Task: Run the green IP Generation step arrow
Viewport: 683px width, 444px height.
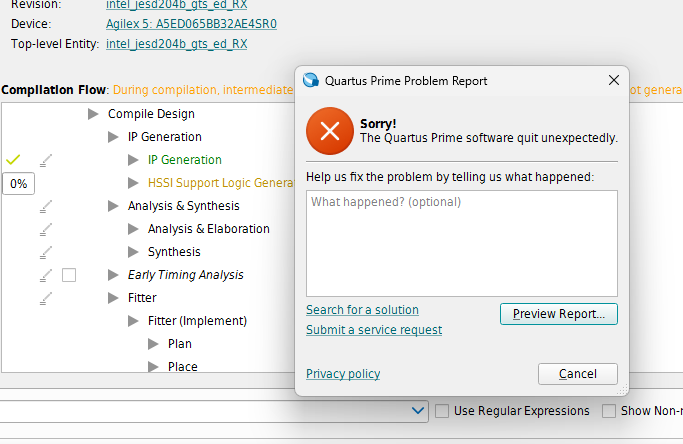Action: (x=133, y=160)
